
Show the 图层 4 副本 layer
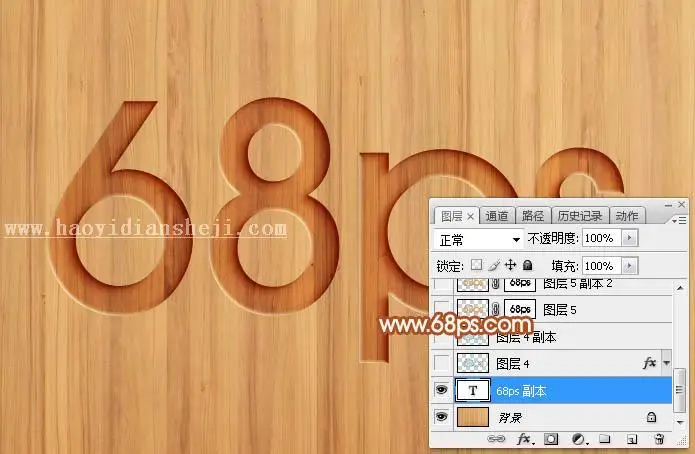[441, 338]
